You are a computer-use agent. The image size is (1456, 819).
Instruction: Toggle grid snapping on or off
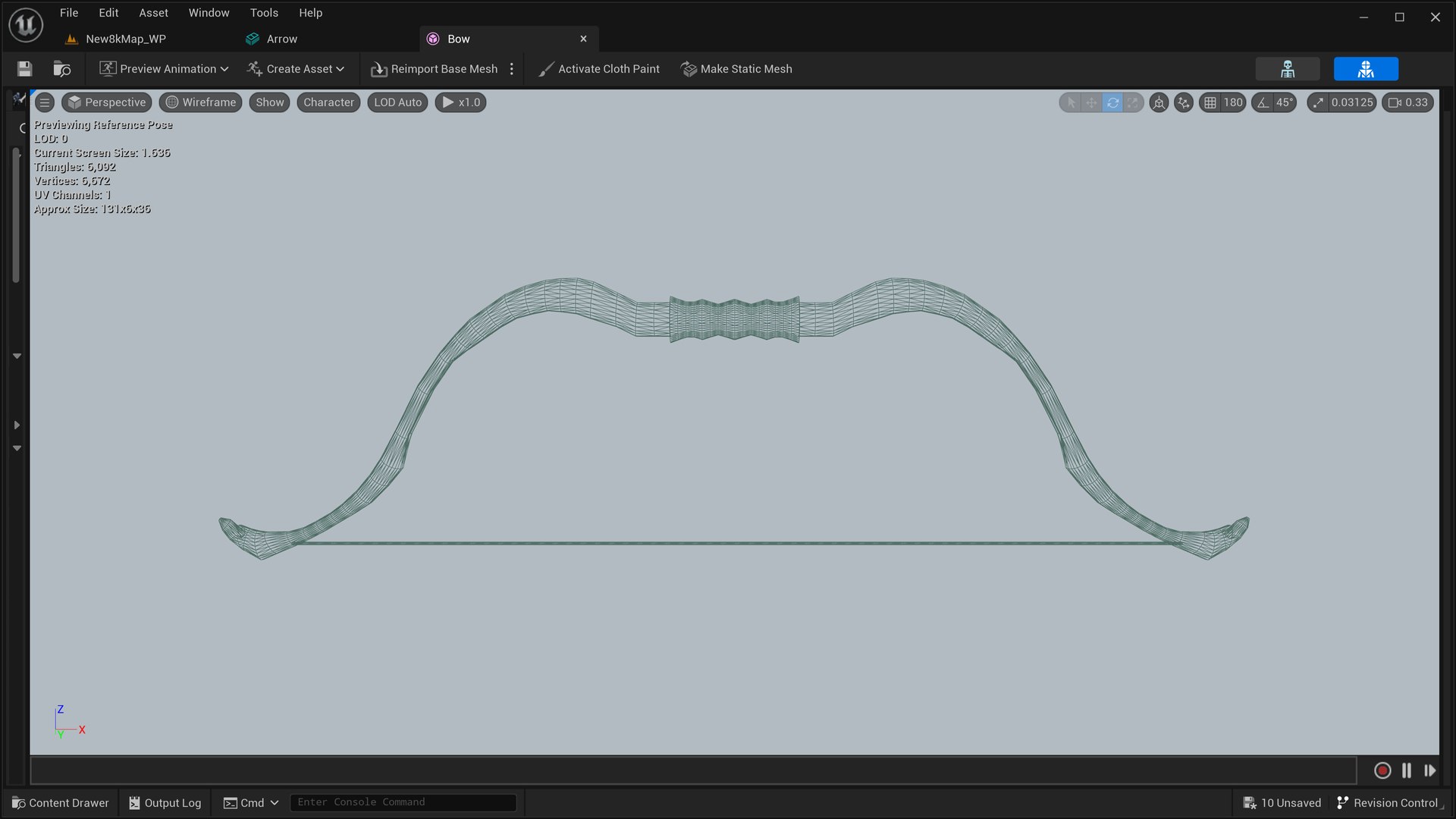(1210, 102)
